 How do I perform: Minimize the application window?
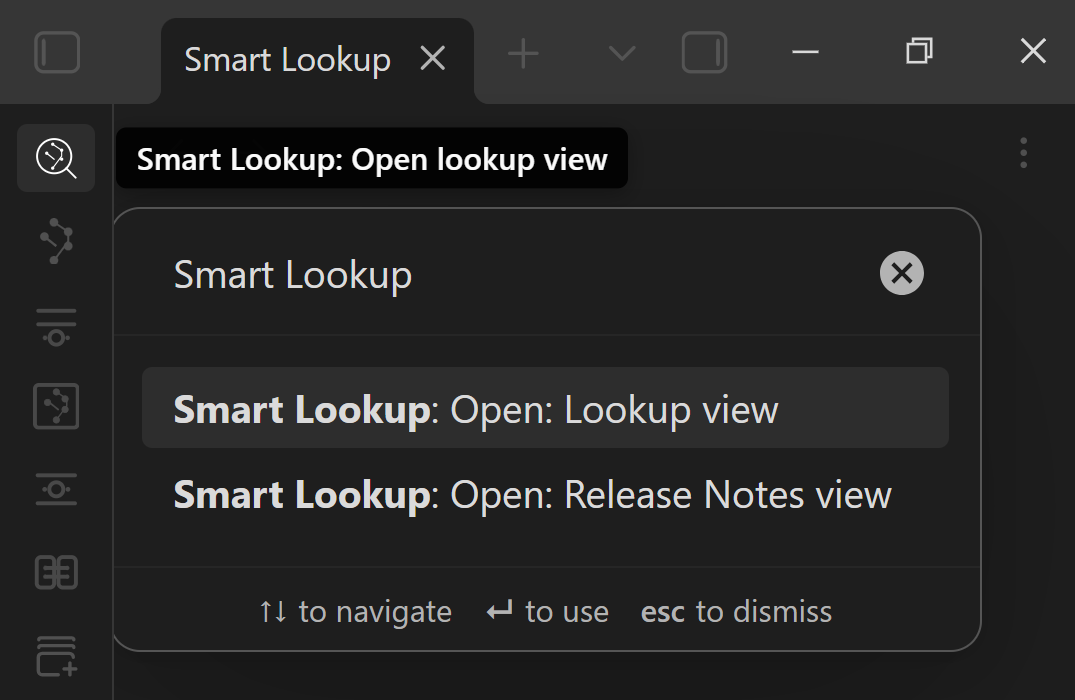pyautogui.click(x=805, y=51)
